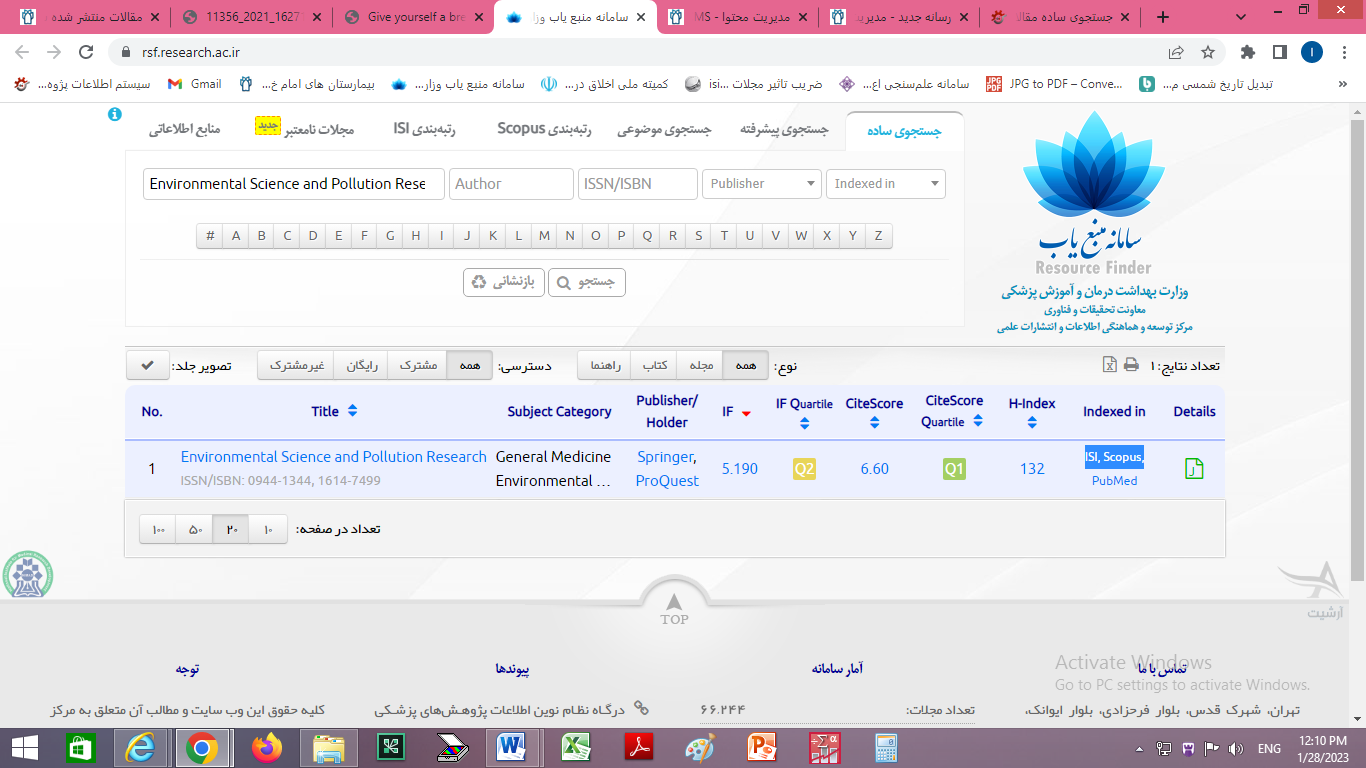Filter journals by letter A
This screenshot has height=768, width=1366.
click(236, 236)
